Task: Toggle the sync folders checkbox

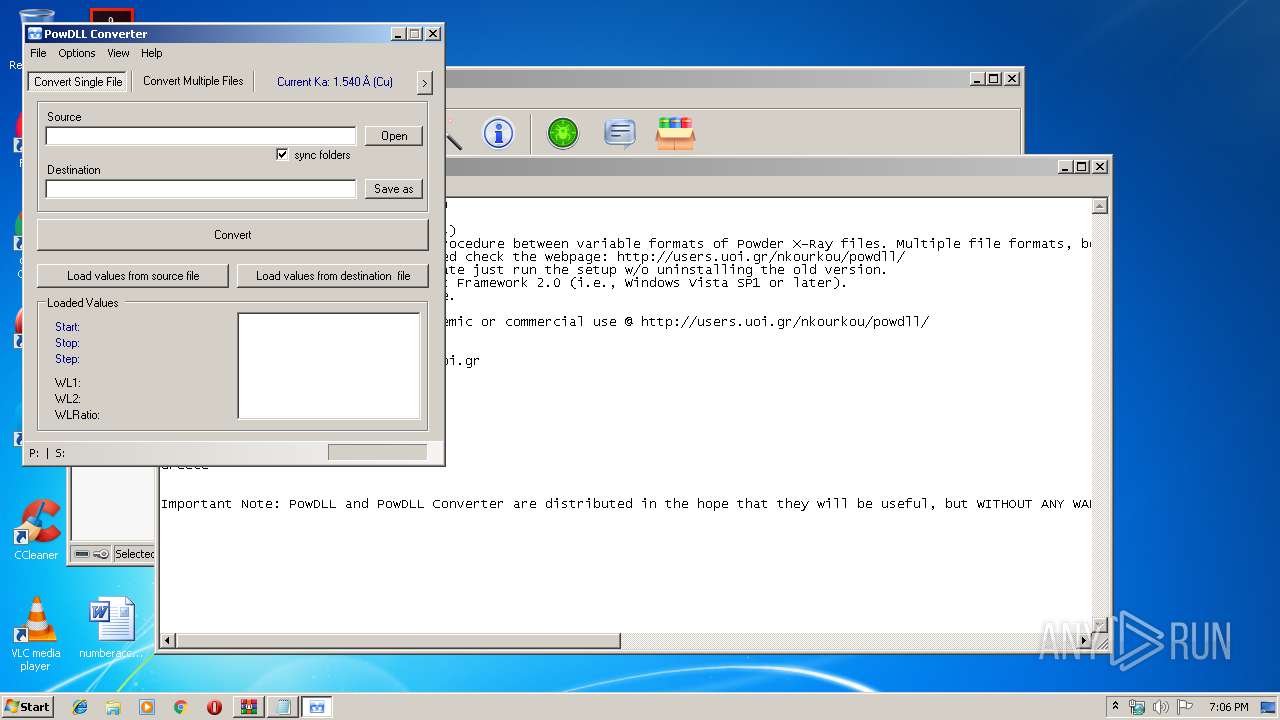Action: point(282,155)
